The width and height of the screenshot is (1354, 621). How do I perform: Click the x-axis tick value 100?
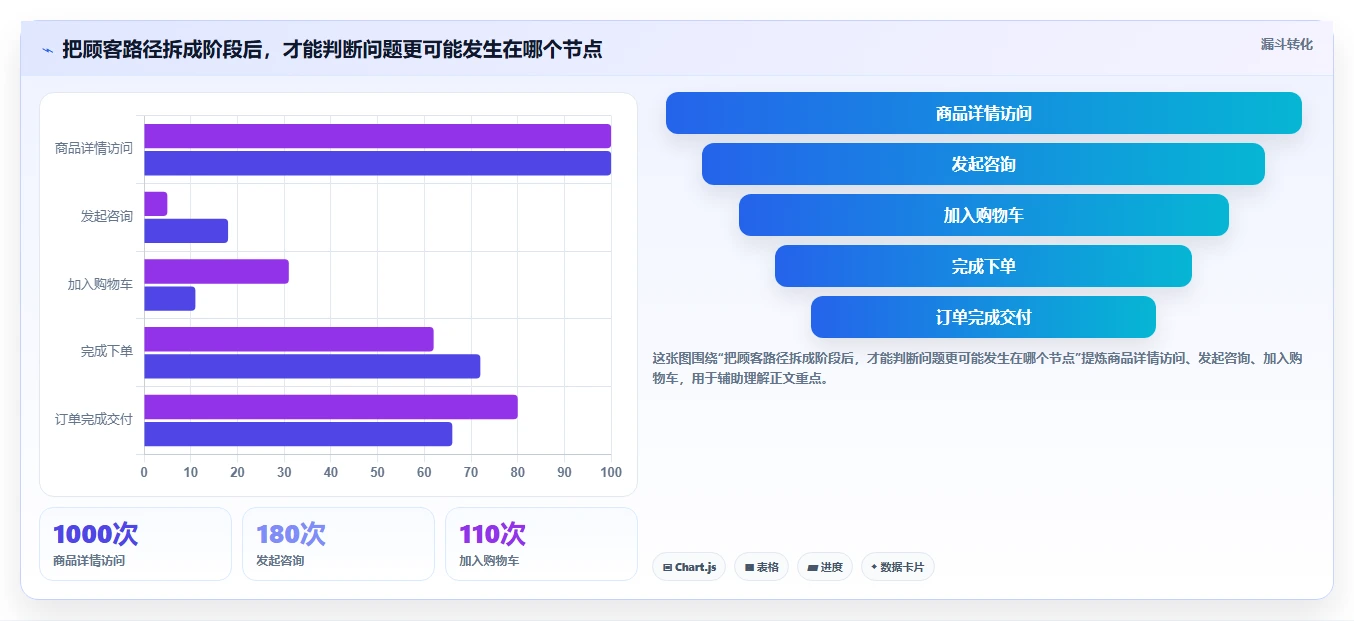(610, 473)
